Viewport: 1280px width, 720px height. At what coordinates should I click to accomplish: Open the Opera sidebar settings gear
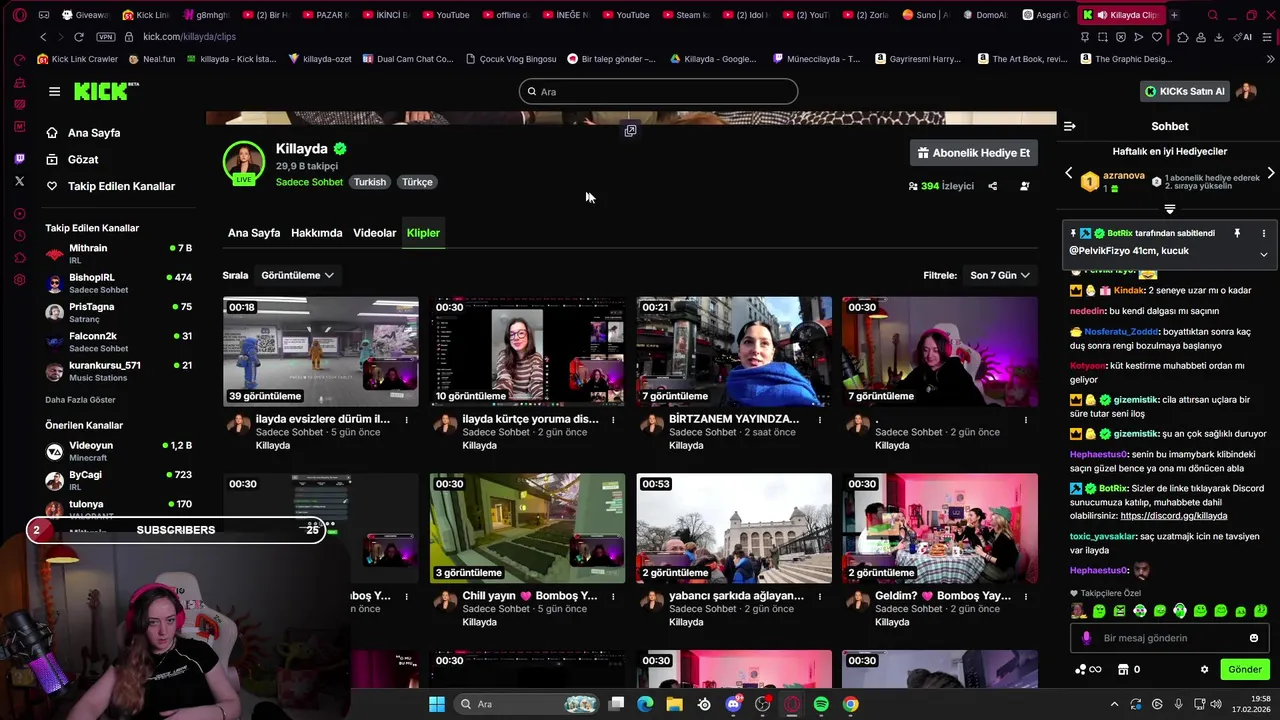point(20,280)
